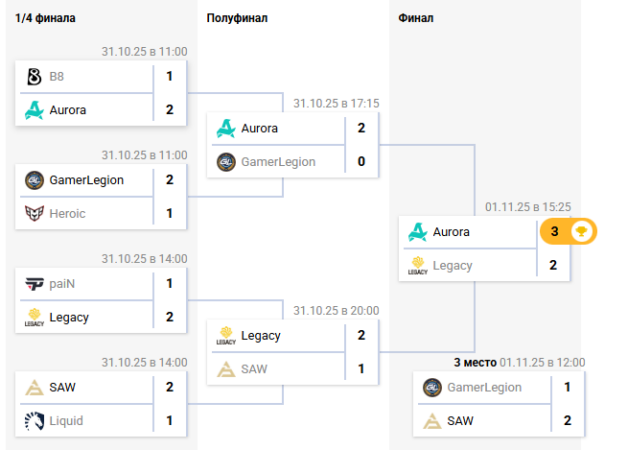Click Aurora logo in the final match
The image size is (628, 450).
click(417, 232)
